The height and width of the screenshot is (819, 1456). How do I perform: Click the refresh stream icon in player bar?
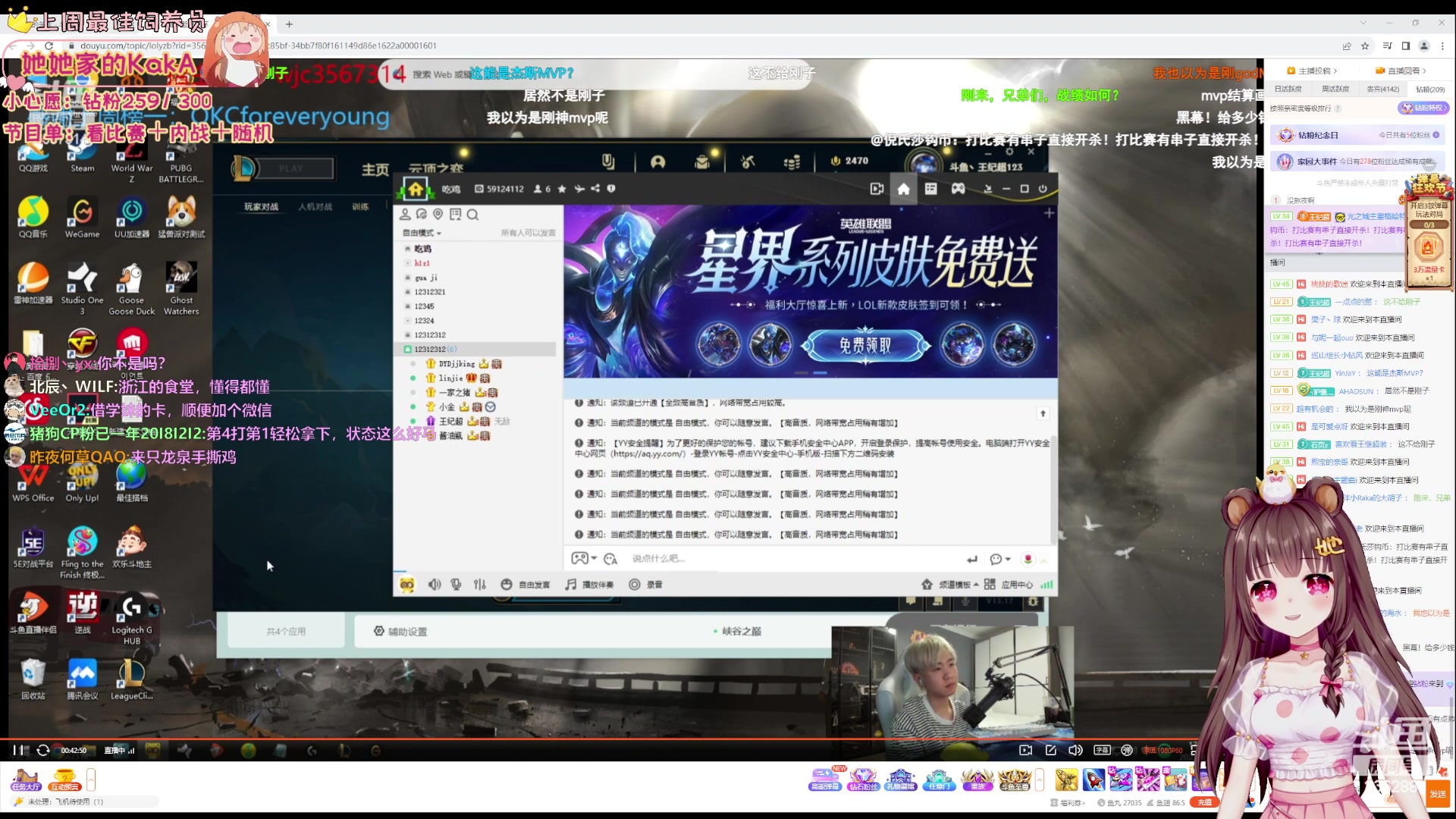pos(43,751)
